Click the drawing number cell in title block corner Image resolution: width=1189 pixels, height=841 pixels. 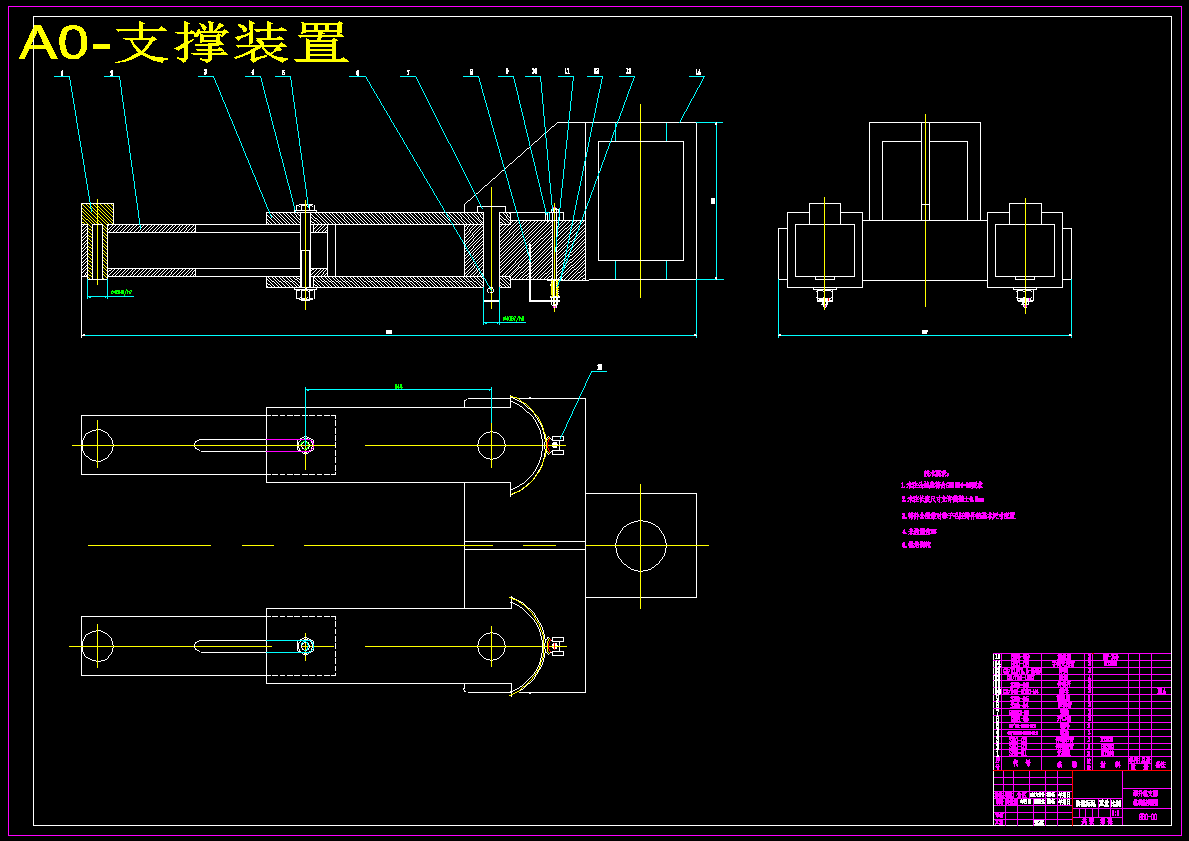point(1147,817)
